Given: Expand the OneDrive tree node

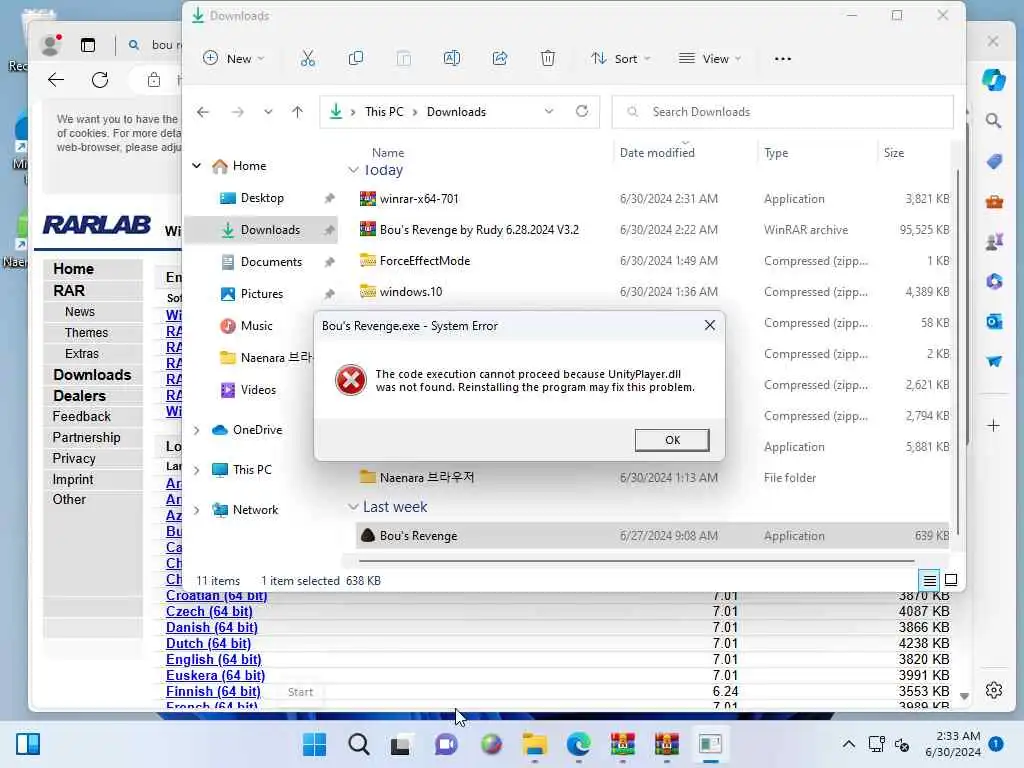Looking at the screenshot, I should (x=197, y=430).
